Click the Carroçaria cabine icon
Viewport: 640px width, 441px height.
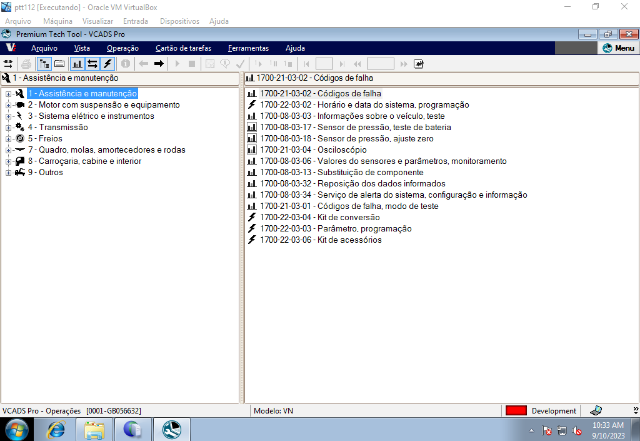point(20,161)
